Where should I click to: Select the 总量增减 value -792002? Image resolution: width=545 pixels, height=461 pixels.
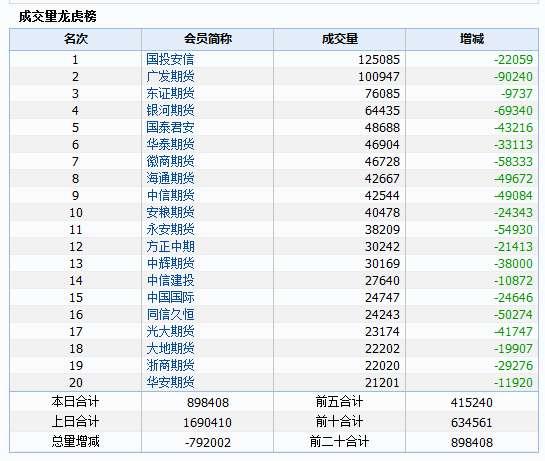[x=208, y=443]
